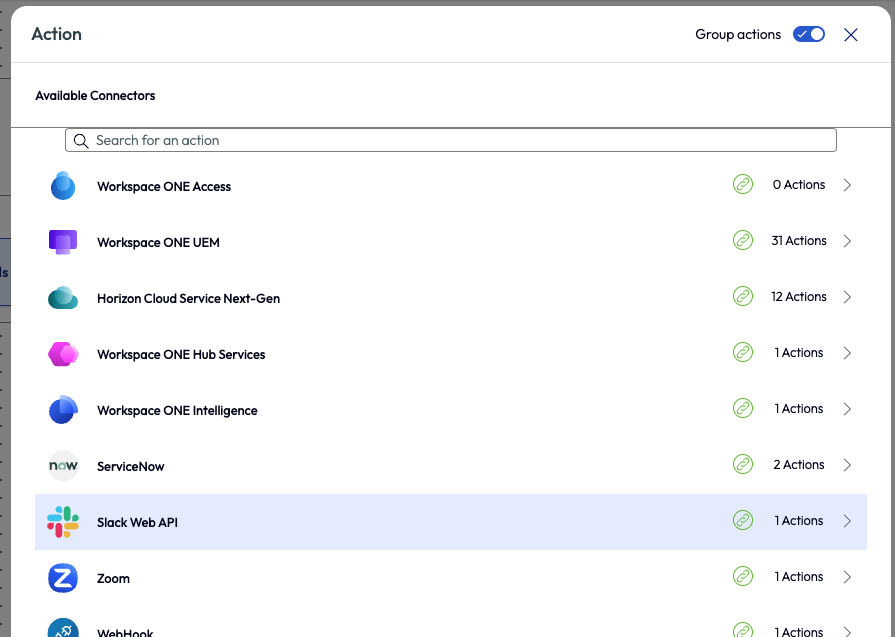Open the 31 Actions link for UEM

coord(799,241)
